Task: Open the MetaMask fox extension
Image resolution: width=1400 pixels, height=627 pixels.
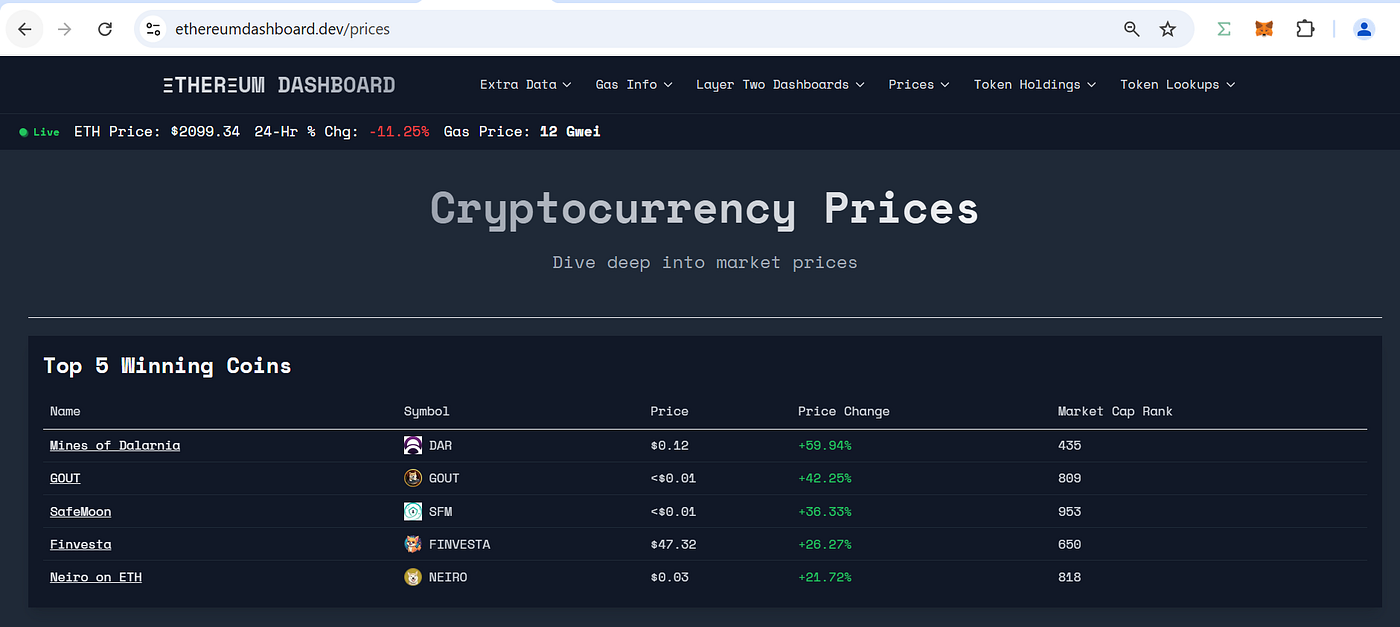Action: point(1264,29)
